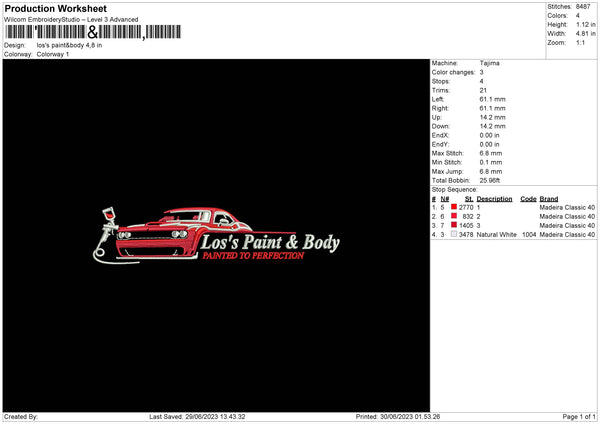Viewport: 600px width, 424px height.
Task: Click the red swatch for stop 1
Action: coord(454,207)
